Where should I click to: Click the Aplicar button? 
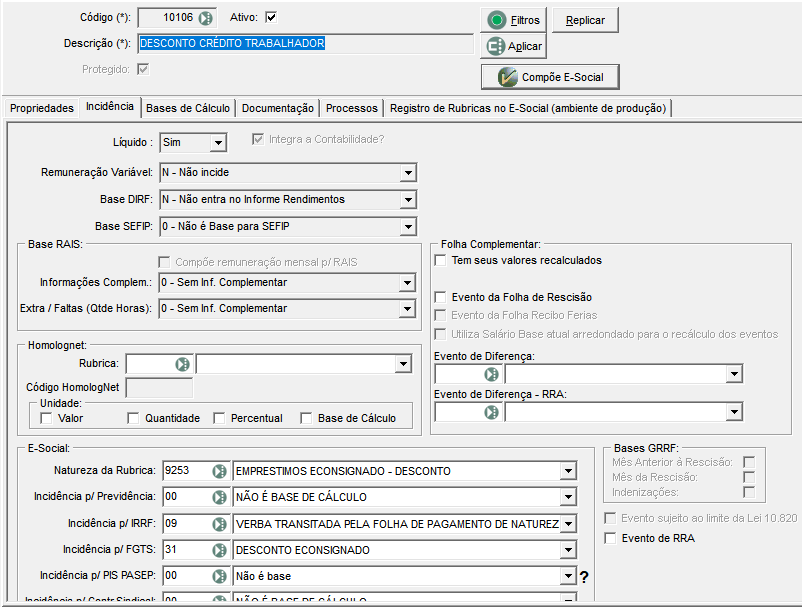pyautogui.click(x=514, y=47)
